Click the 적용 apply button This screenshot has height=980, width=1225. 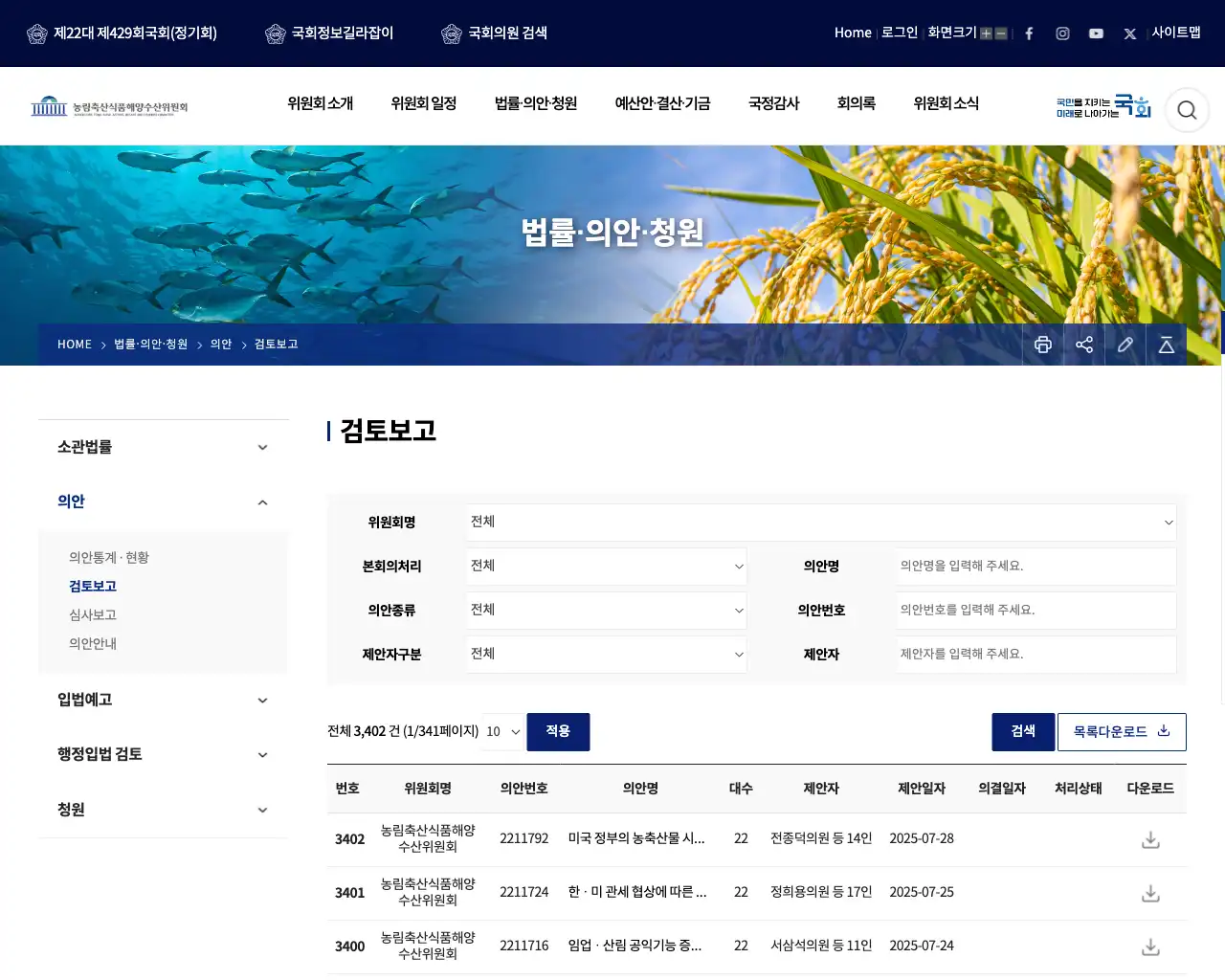point(558,732)
